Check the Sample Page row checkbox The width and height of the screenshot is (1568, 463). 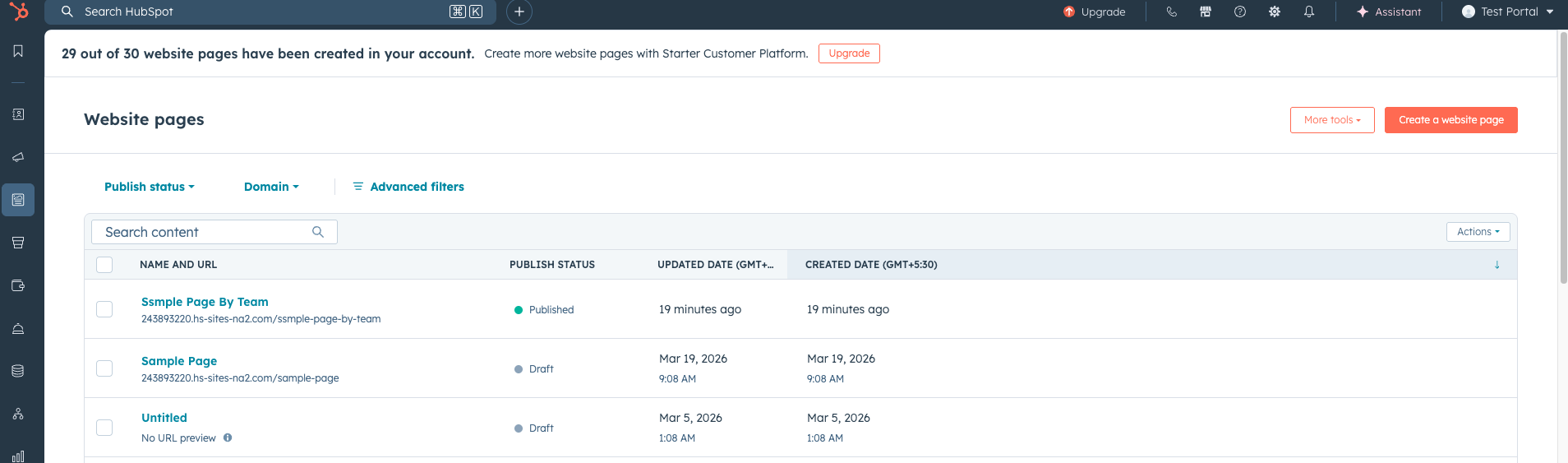pyautogui.click(x=104, y=368)
